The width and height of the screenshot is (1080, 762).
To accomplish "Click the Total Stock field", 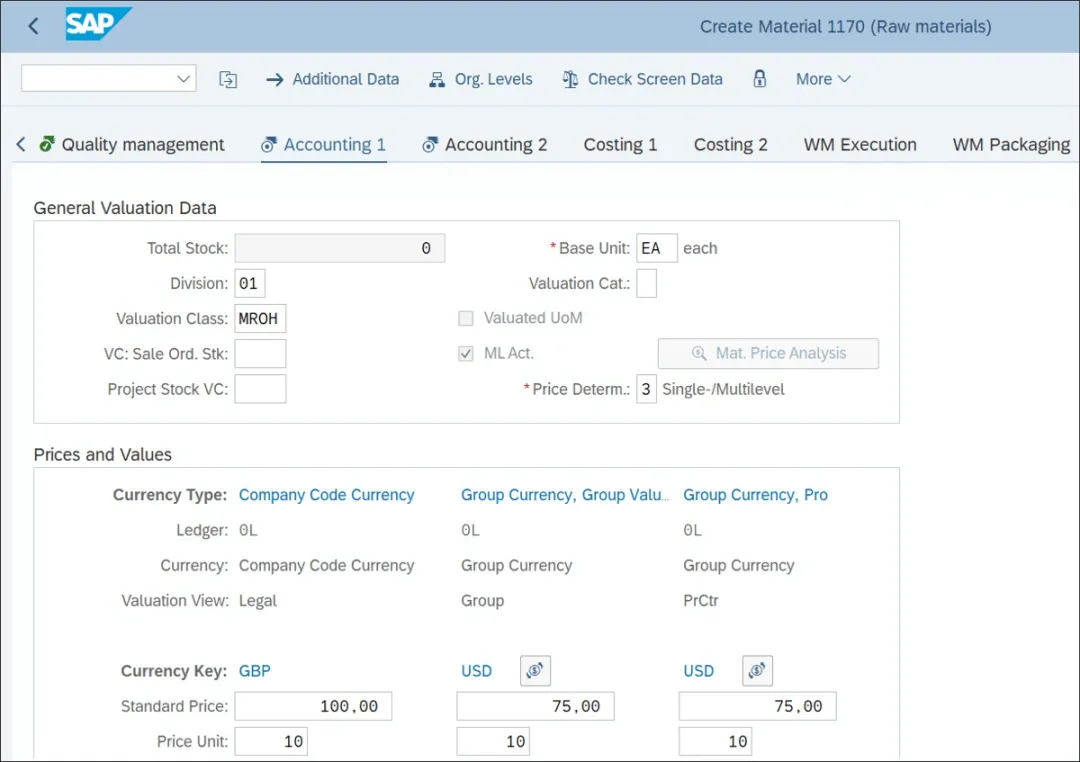I will [340, 248].
